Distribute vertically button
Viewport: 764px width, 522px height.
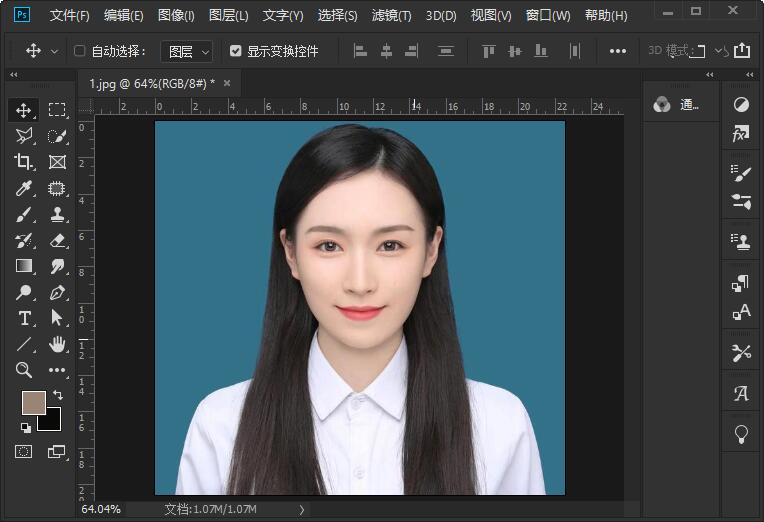pos(446,51)
